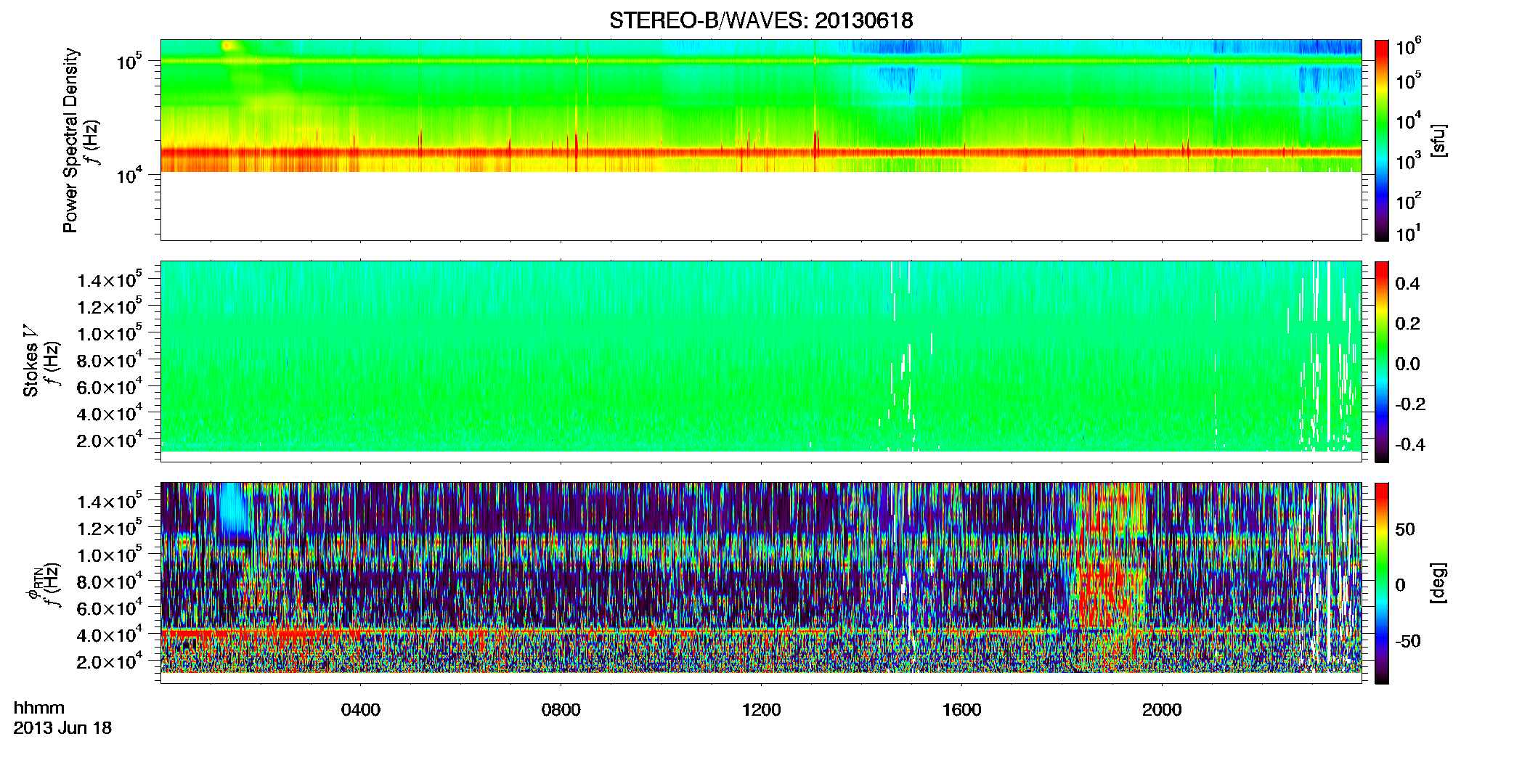Select the 0400 time tick label
The image size is (1522, 784).
click(361, 710)
